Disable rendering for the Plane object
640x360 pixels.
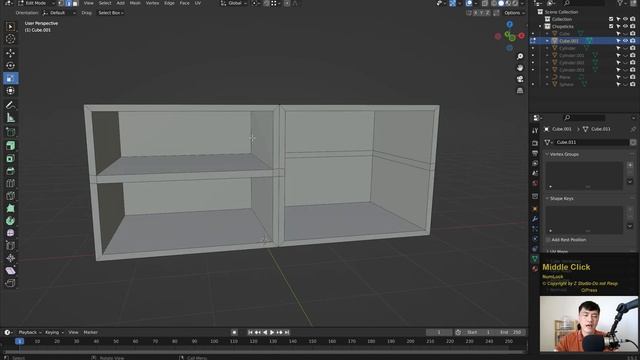coord(633,77)
